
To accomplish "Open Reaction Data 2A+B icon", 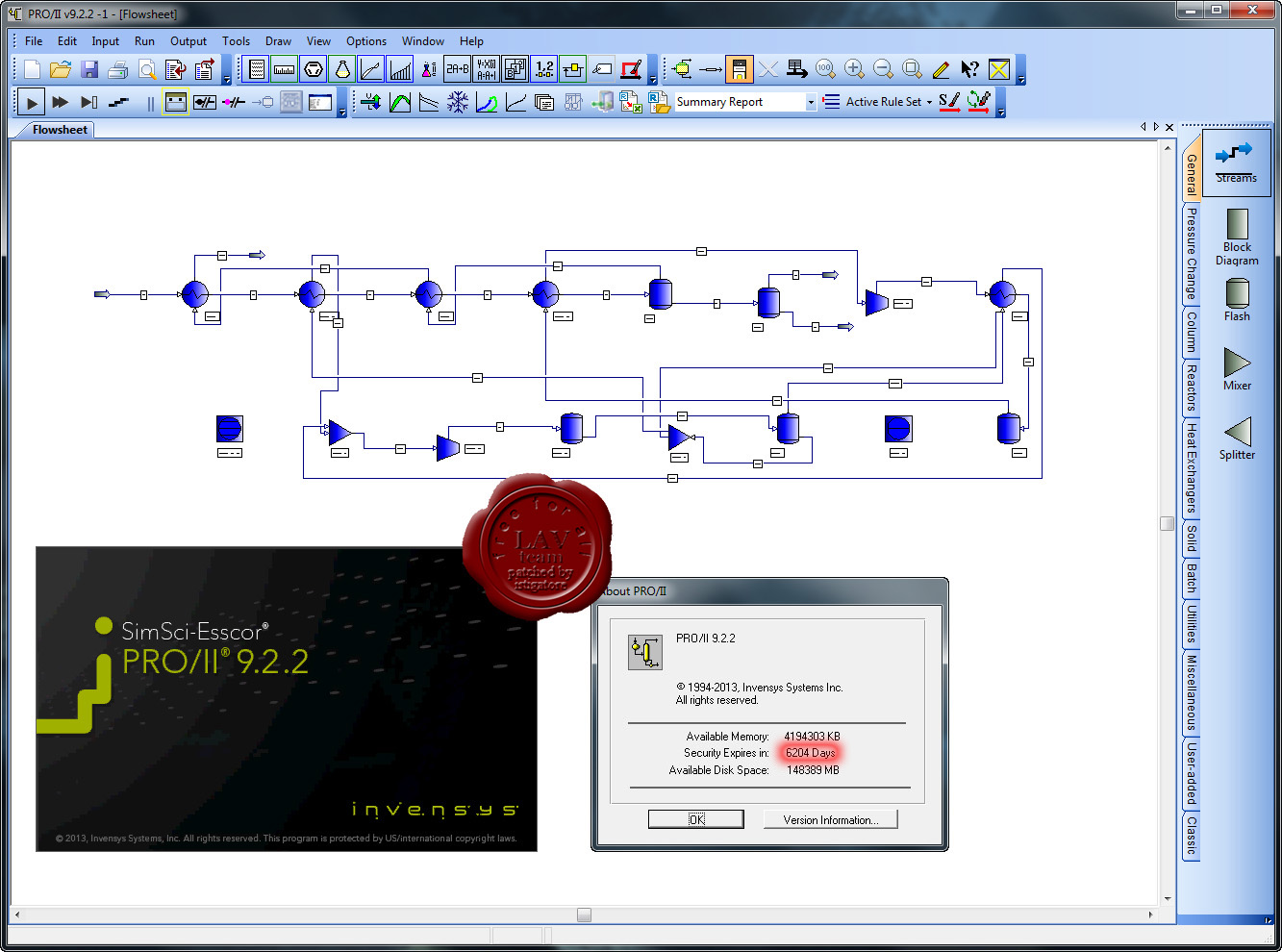I will click(458, 69).
